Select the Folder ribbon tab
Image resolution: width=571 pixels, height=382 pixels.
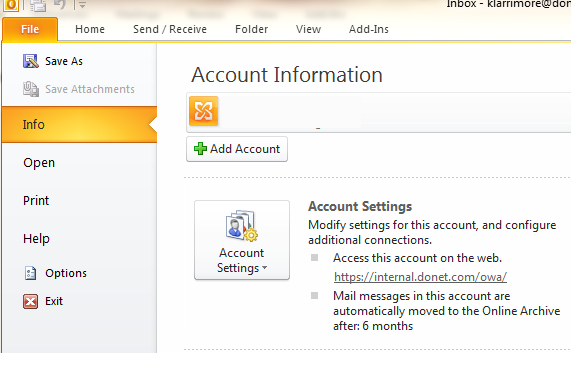[251, 29]
